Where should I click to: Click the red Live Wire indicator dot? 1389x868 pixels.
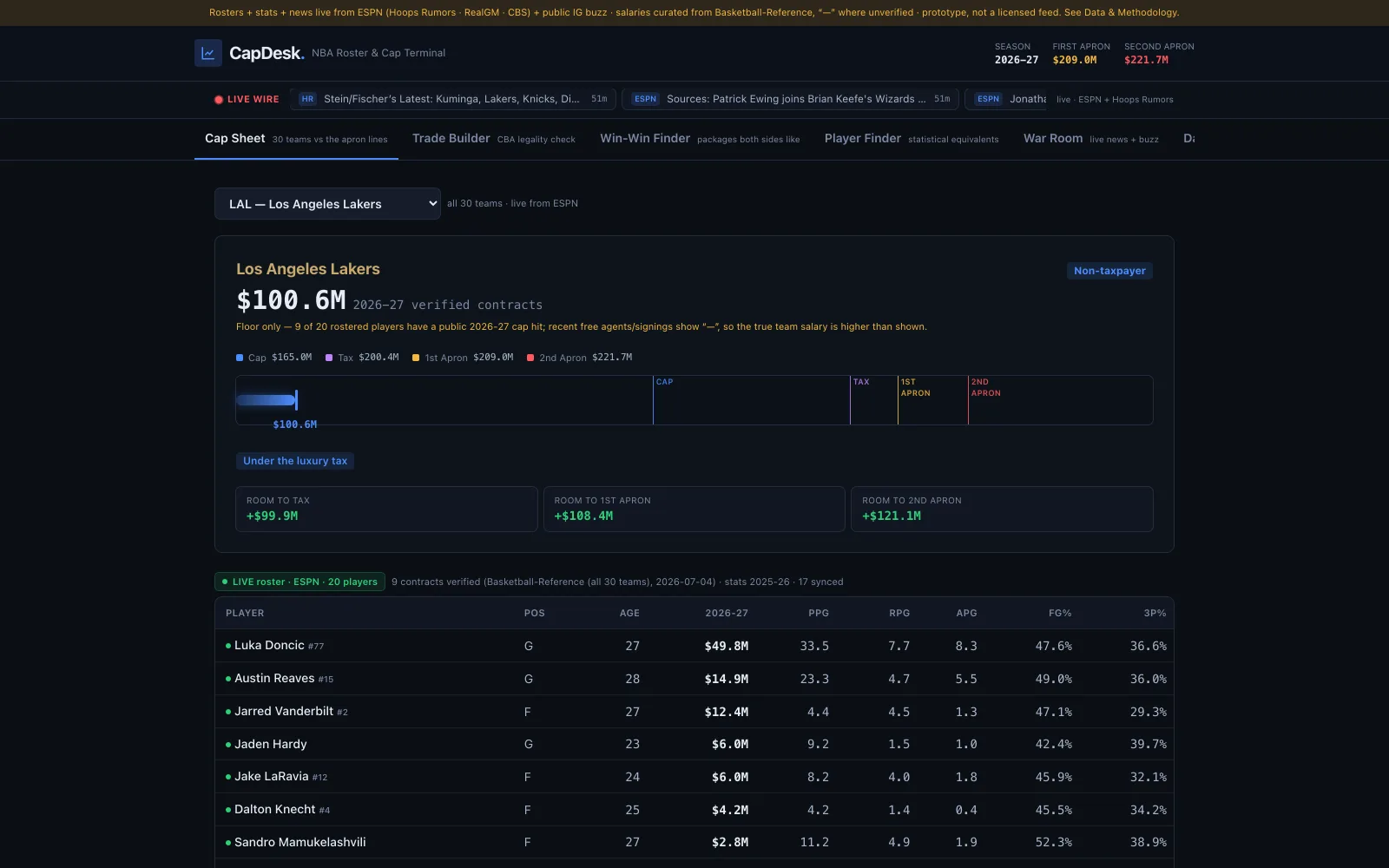219,100
